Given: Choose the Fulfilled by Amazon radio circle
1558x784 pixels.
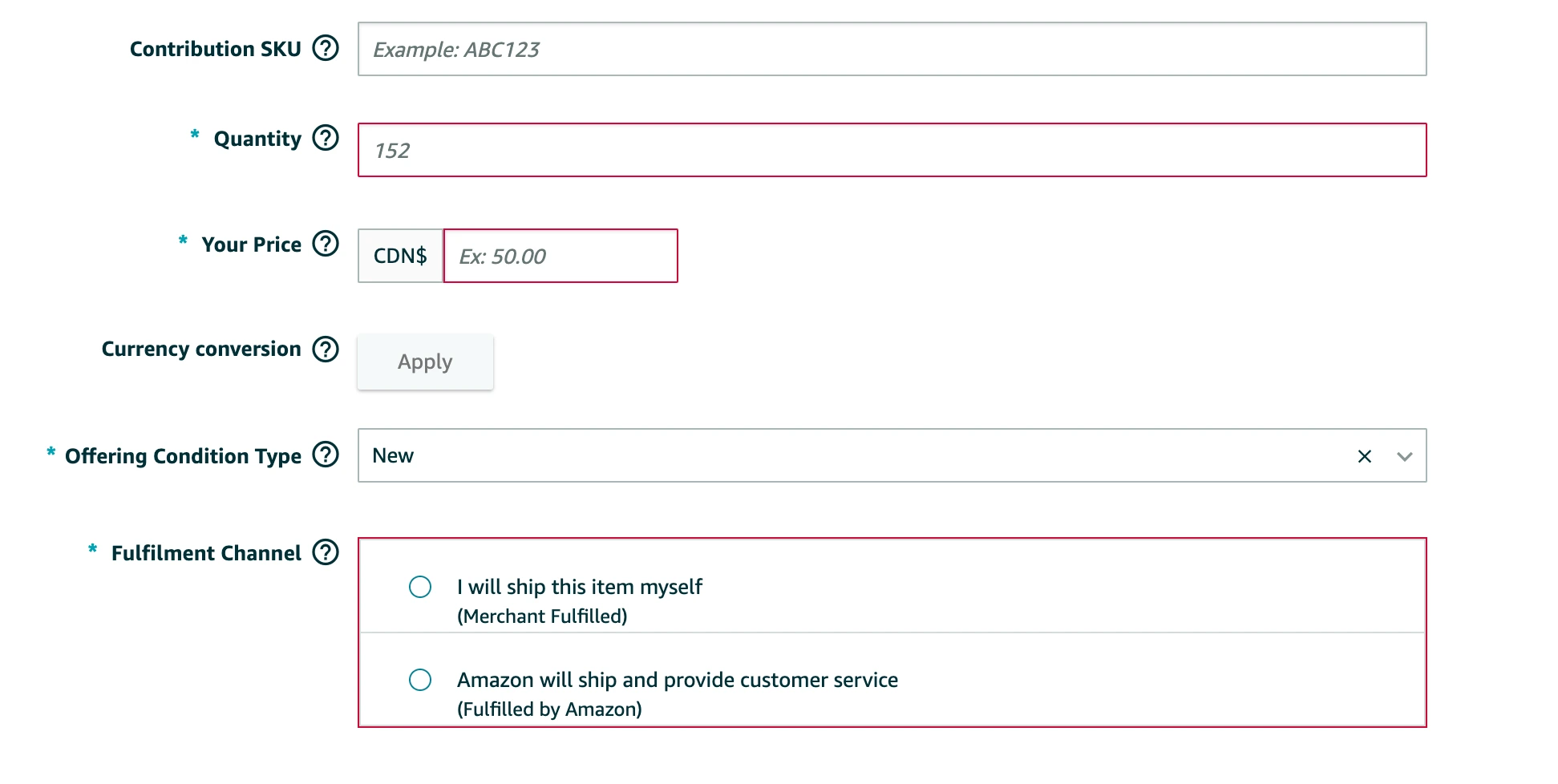Looking at the screenshot, I should pyautogui.click(x=420, y=680).
